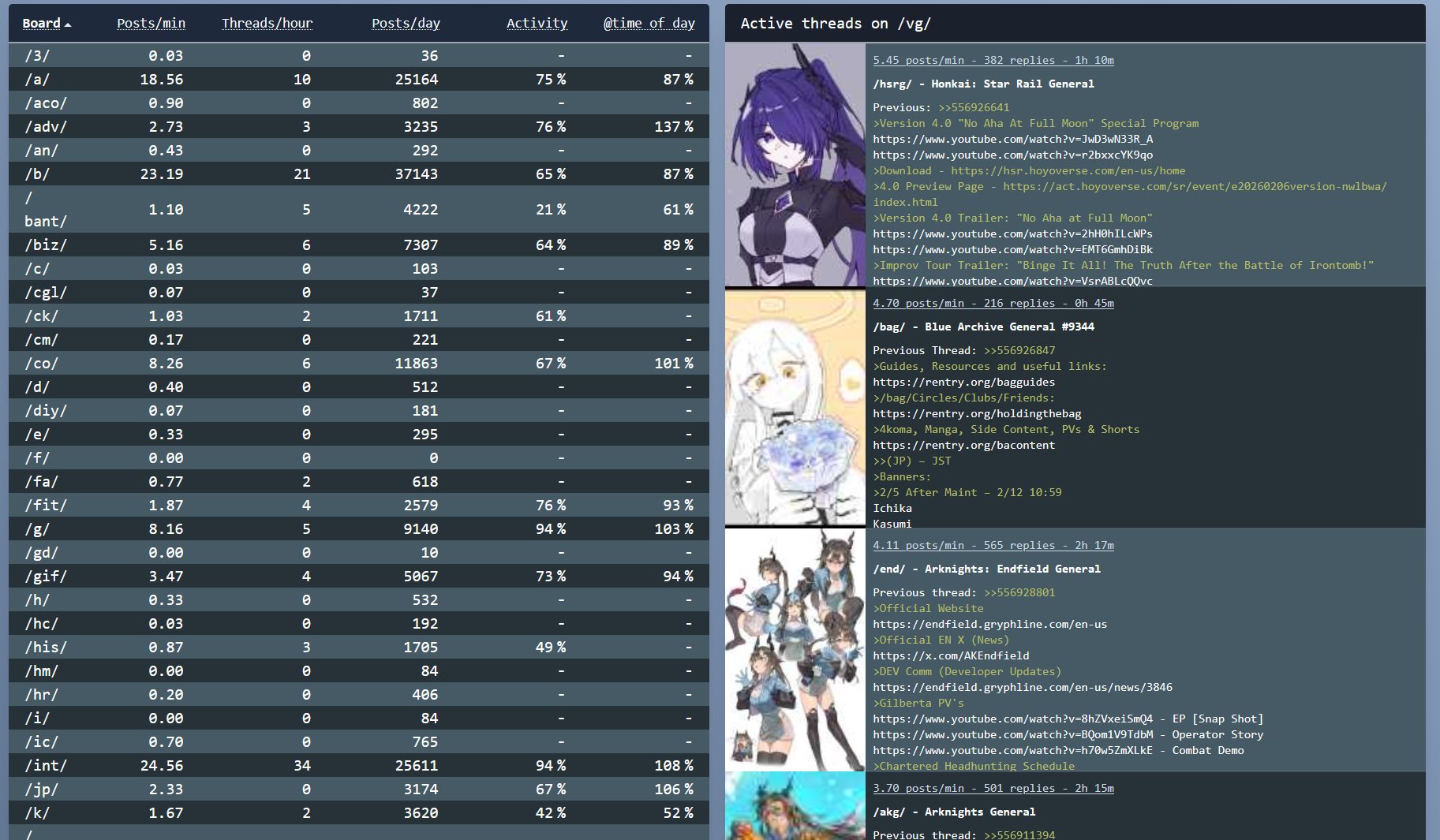Select the /bant/ board row

click(359, 209)
